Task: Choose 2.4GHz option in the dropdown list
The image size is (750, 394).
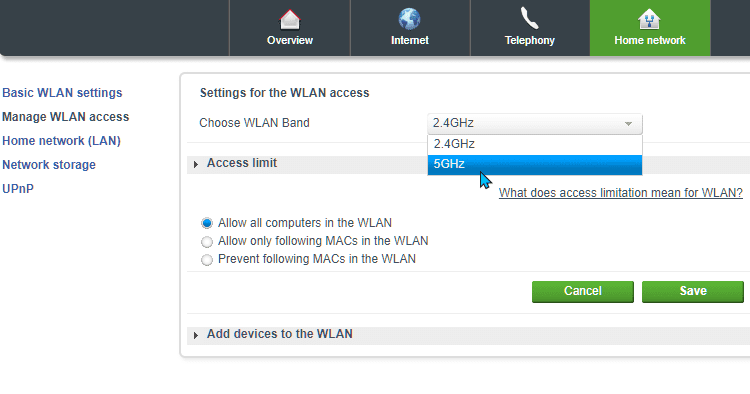Action: tap(535, 144)
